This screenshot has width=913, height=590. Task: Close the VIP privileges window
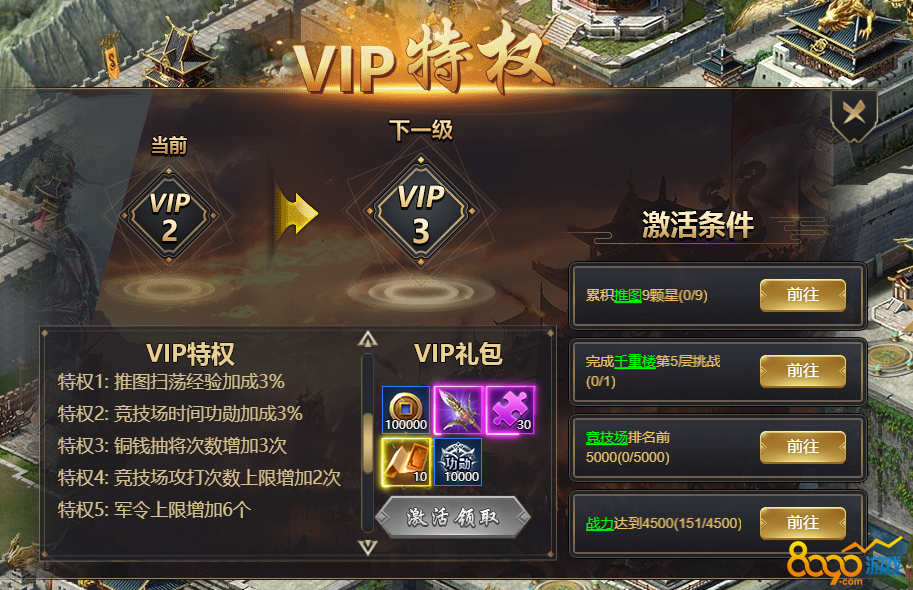point(854,113)
